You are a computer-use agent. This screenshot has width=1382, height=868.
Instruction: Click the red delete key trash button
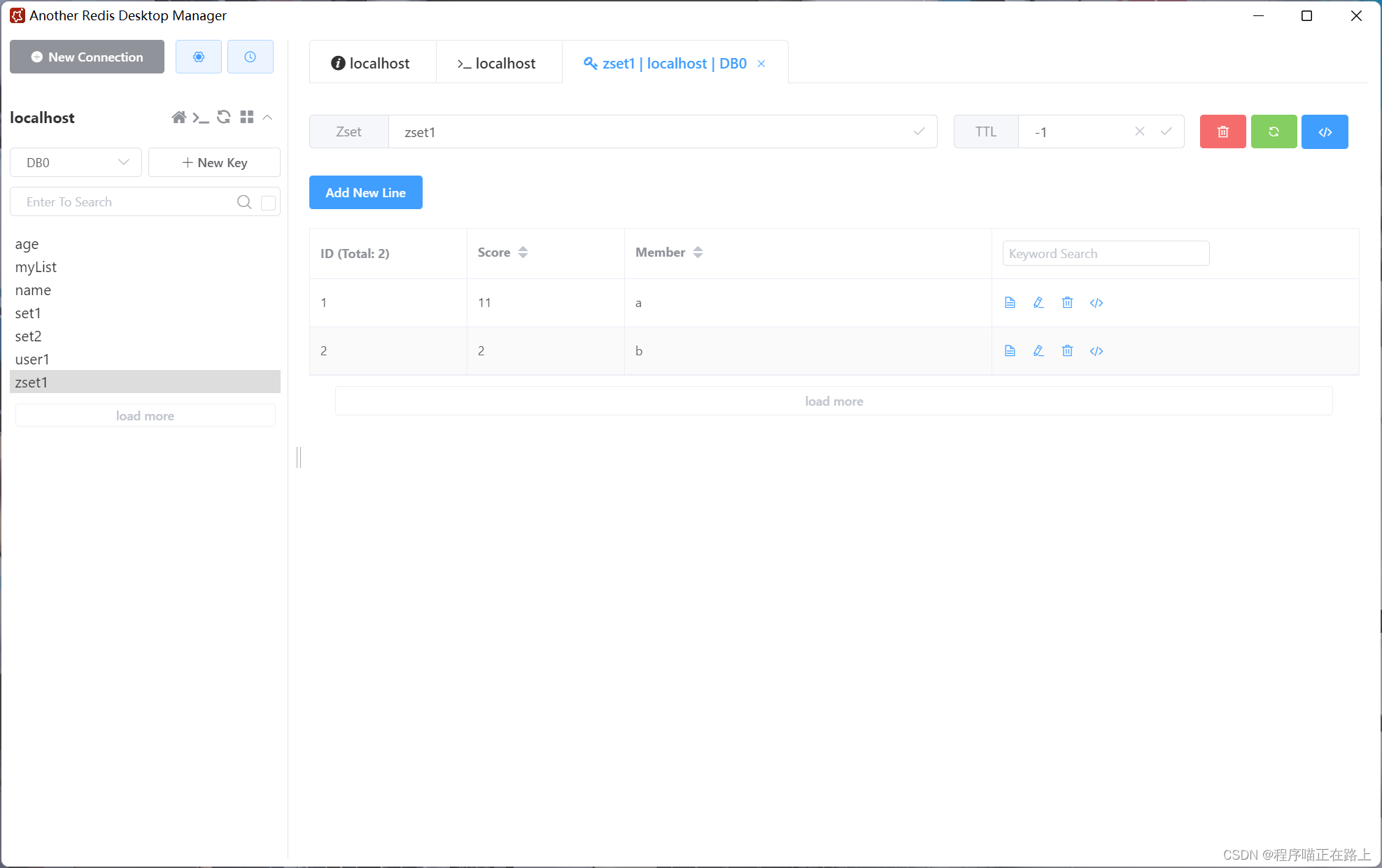pyautogui.click(x=1222, y=131)
